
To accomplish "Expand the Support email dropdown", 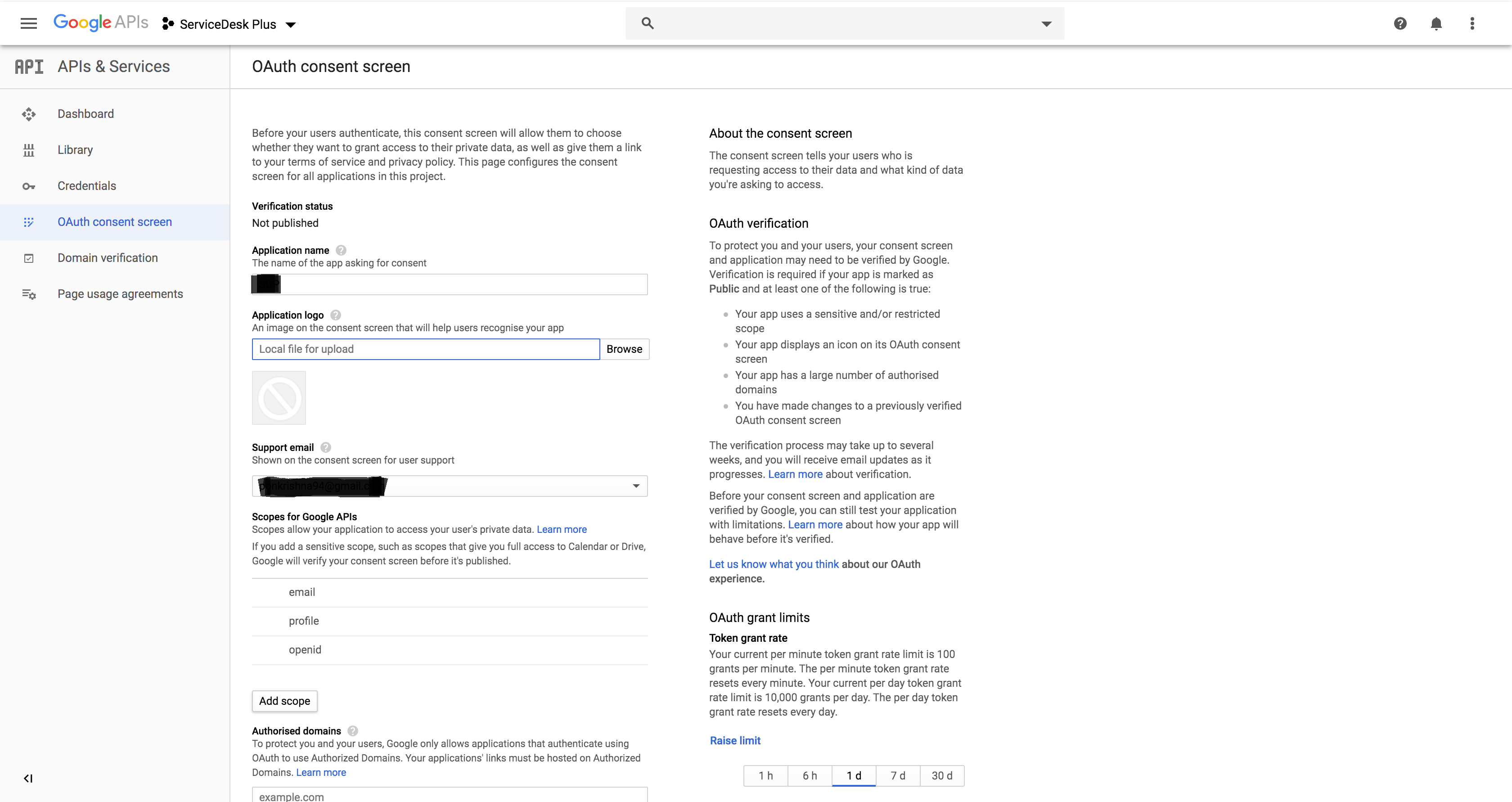I will point(636,486).
